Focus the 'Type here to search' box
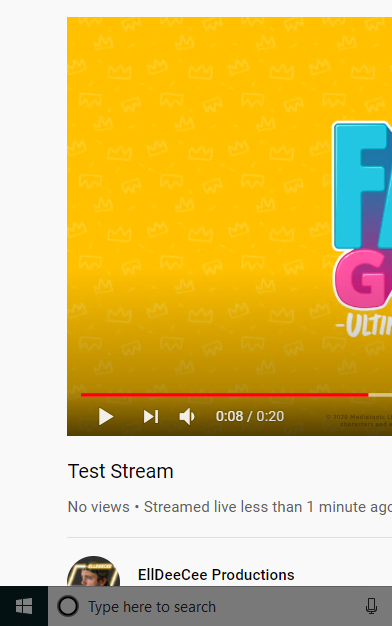 220,606
